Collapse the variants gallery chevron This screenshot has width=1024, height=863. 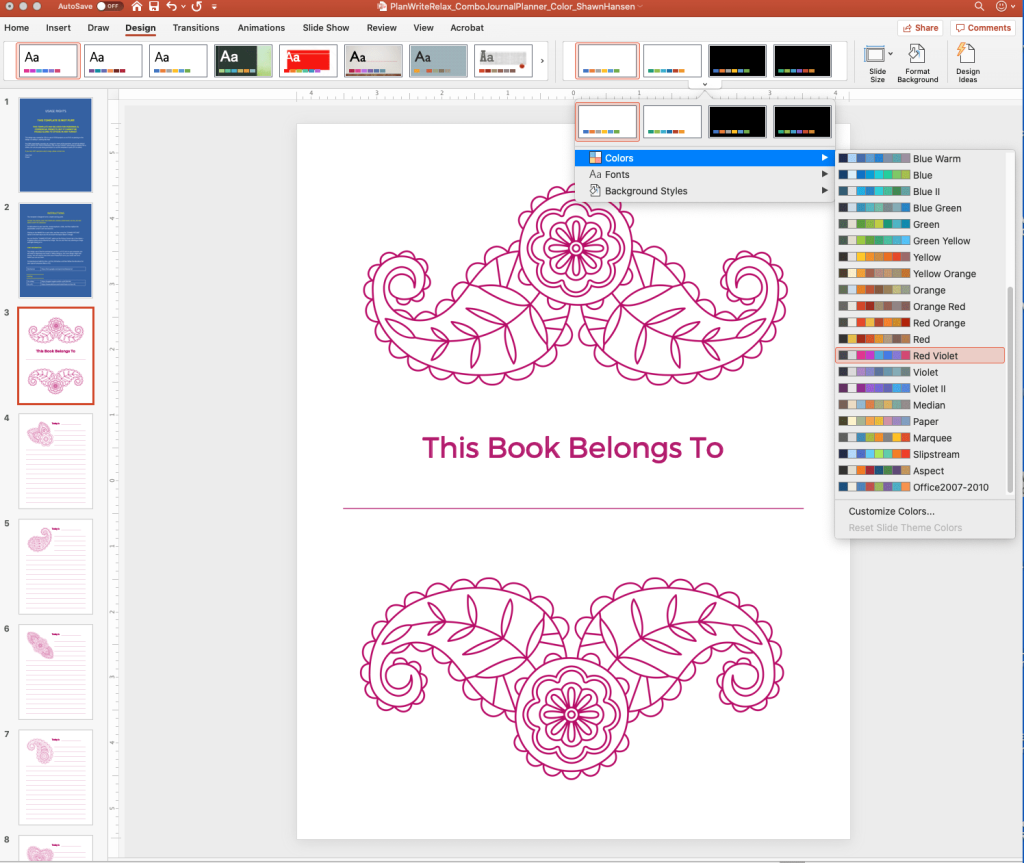click(705, 84)
